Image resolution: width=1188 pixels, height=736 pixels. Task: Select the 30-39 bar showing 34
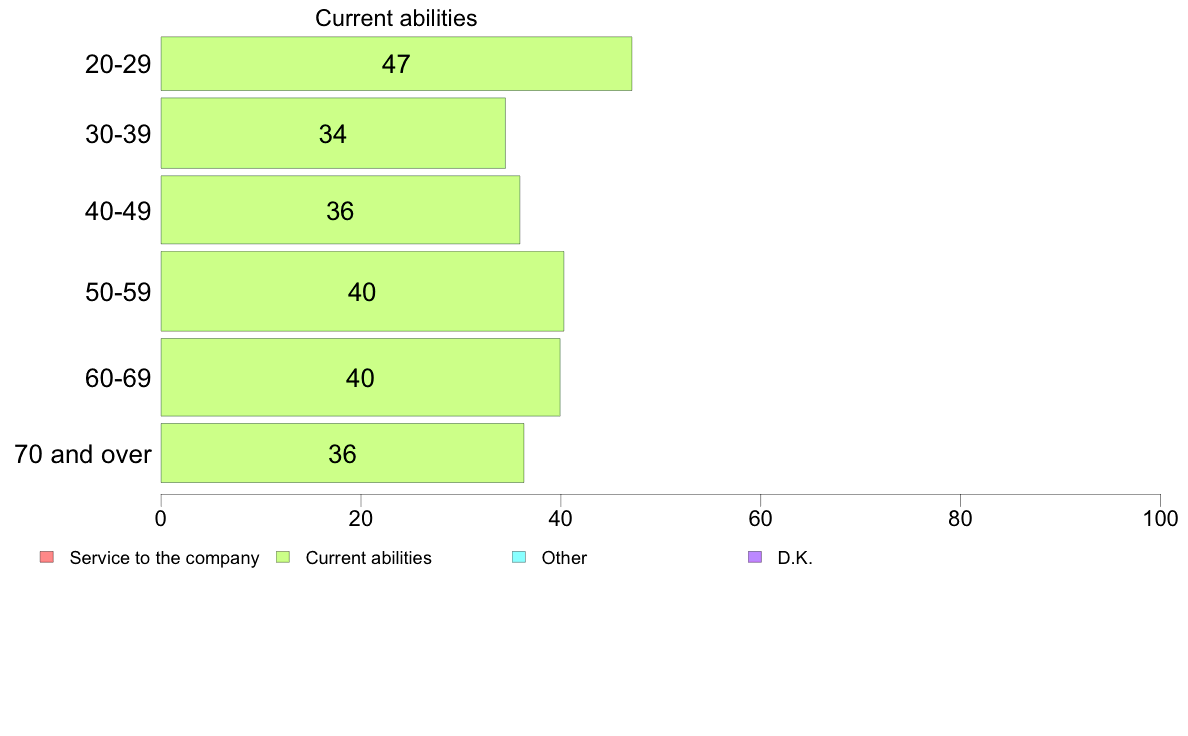tap(333, 133)
